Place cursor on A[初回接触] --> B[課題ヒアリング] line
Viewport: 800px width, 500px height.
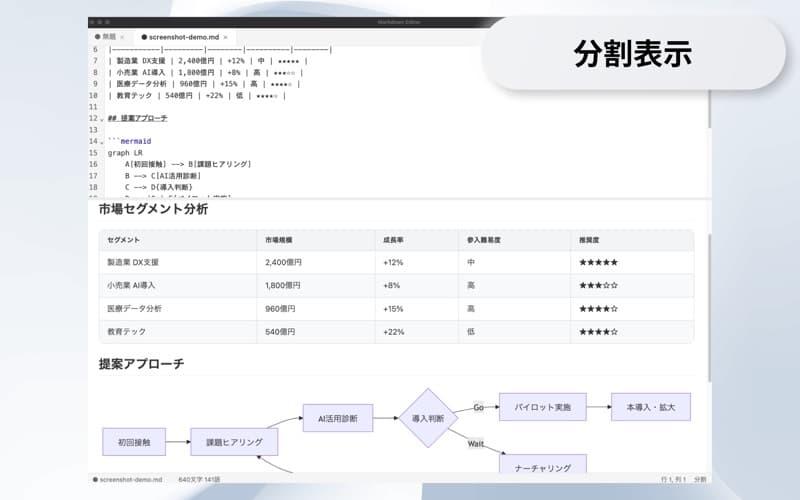[188, 164]
